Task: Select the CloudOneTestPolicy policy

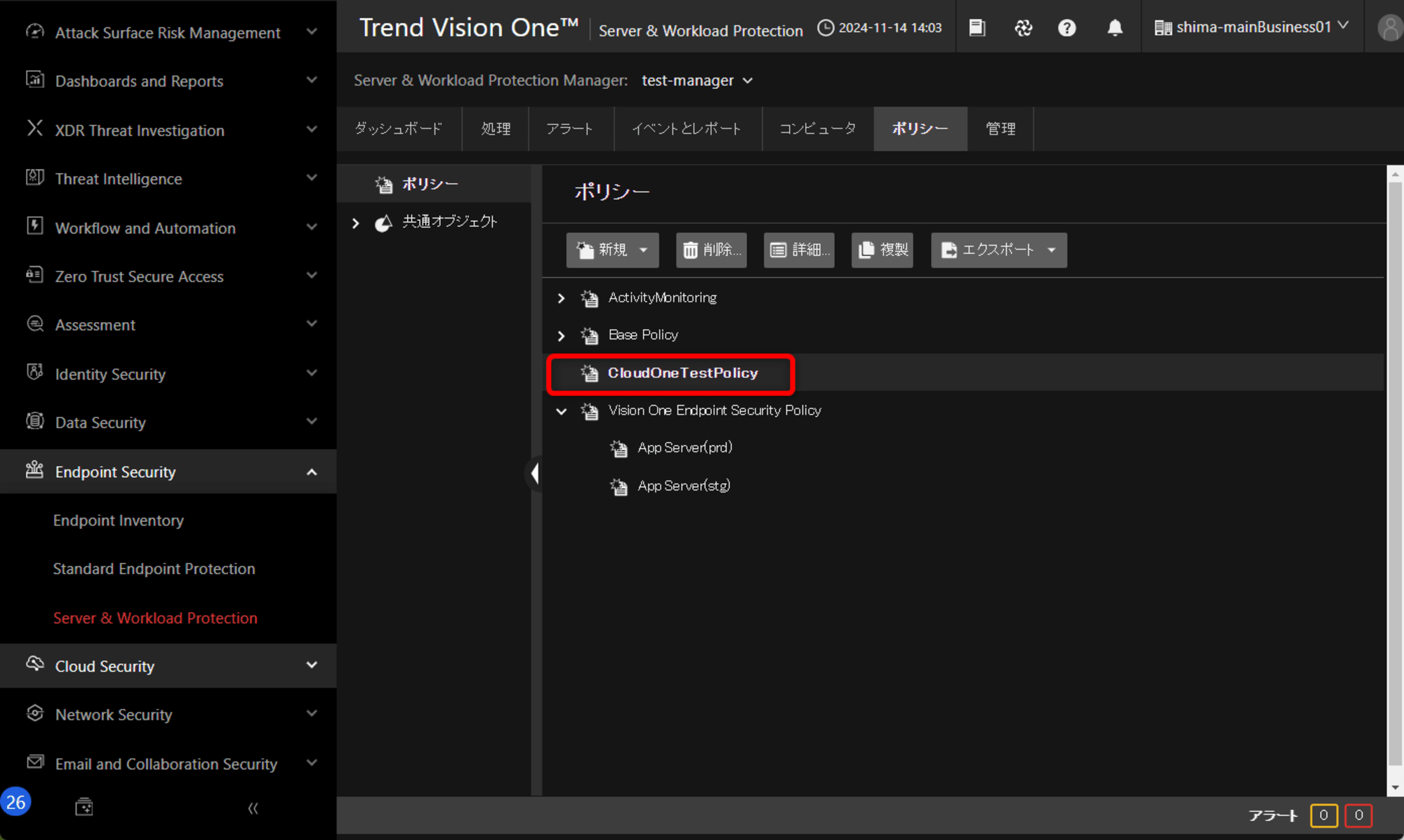Action: click(682, 373)
